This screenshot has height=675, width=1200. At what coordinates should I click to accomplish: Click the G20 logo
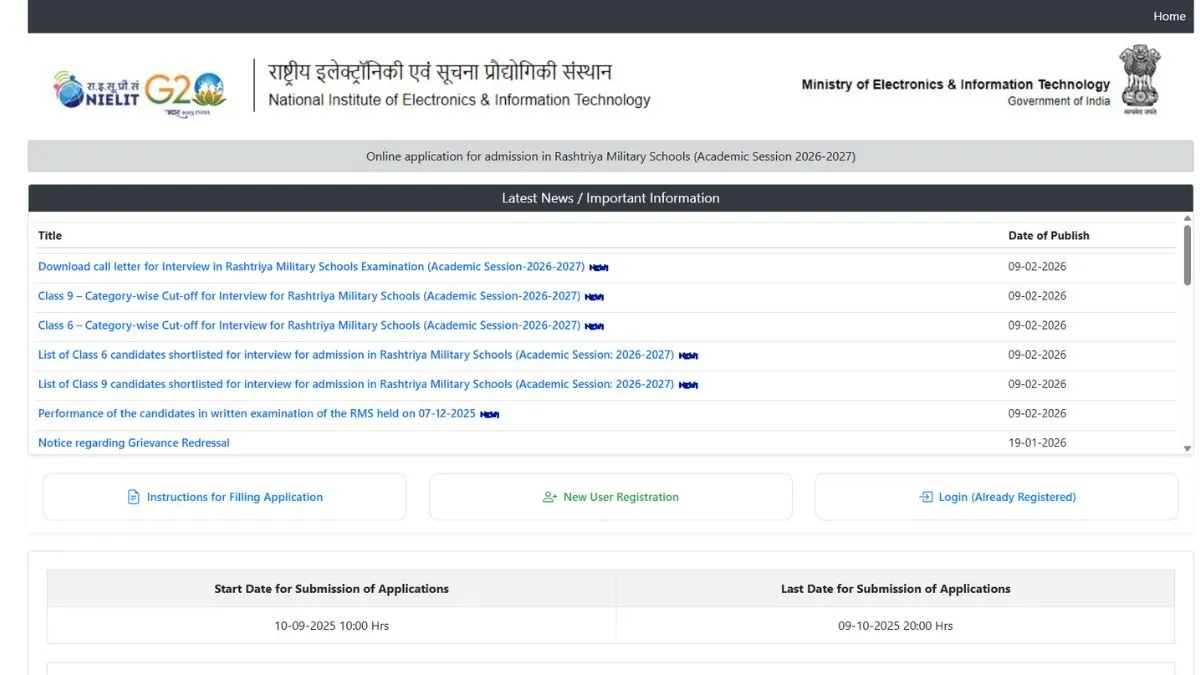[x=186, y=93]
